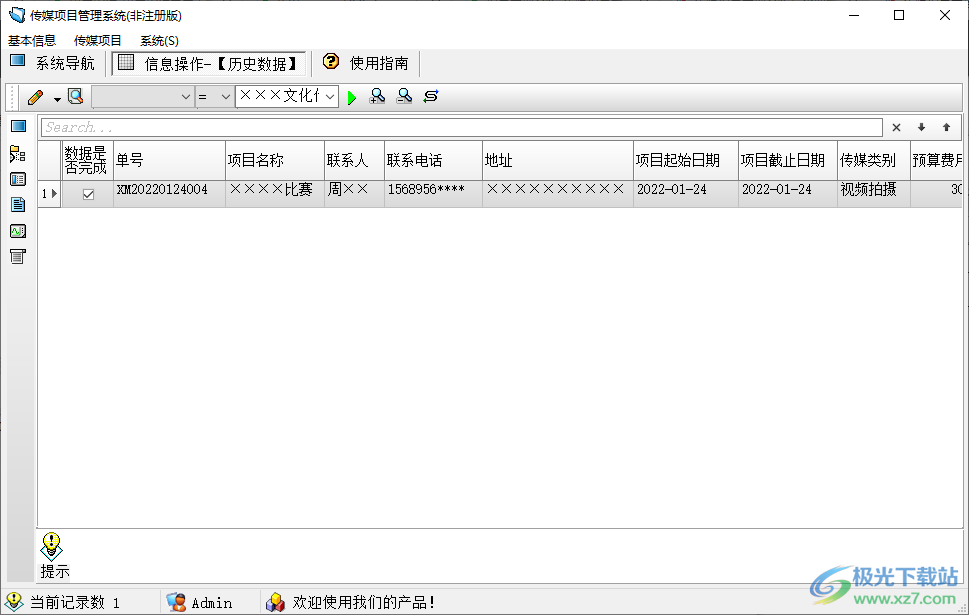This screenshot has height=615, width=969.
Task: Open the 使用指南 help button
Action: click(x=366, y=63)
